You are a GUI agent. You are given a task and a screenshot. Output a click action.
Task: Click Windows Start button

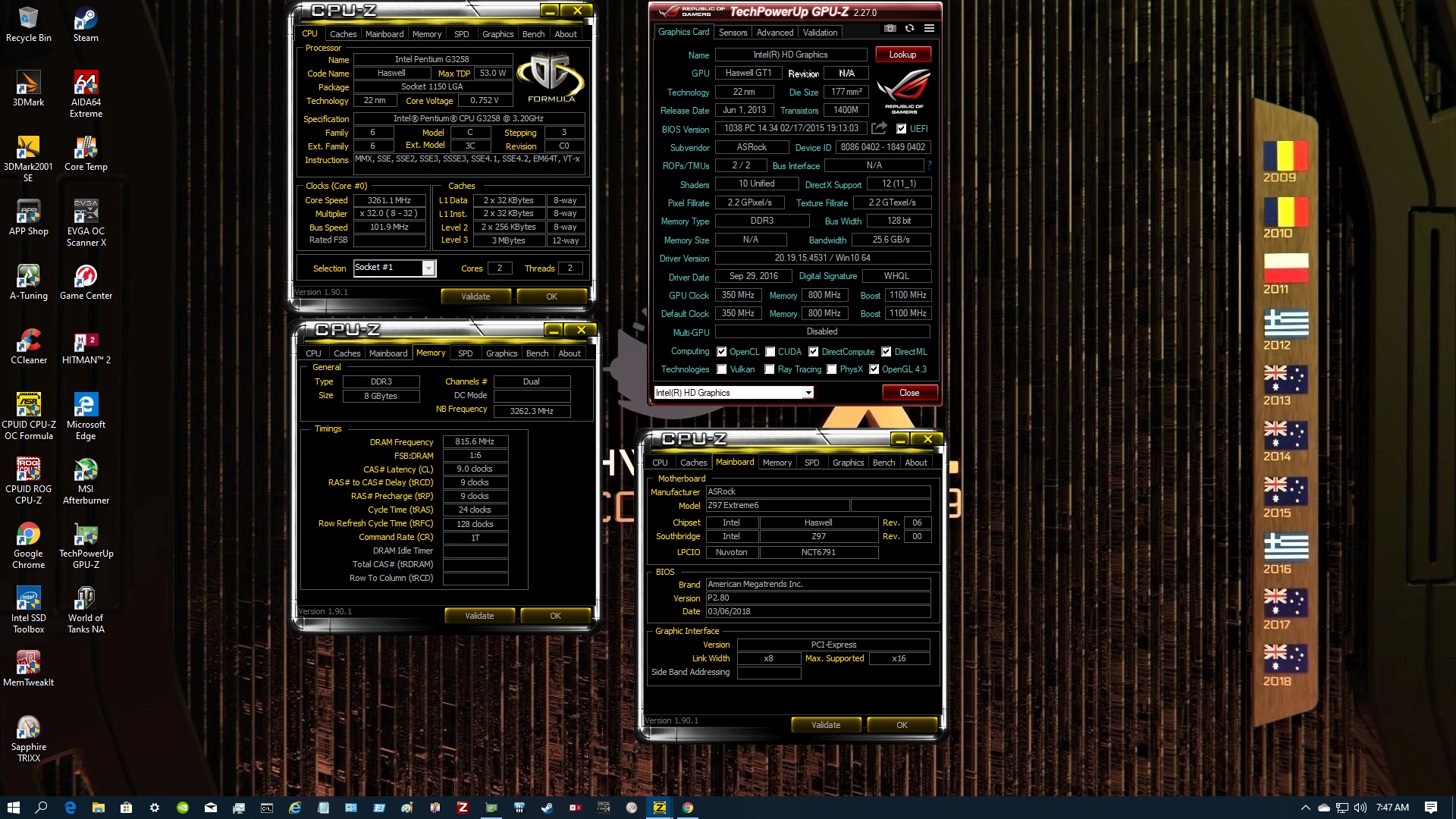point(13,808)
